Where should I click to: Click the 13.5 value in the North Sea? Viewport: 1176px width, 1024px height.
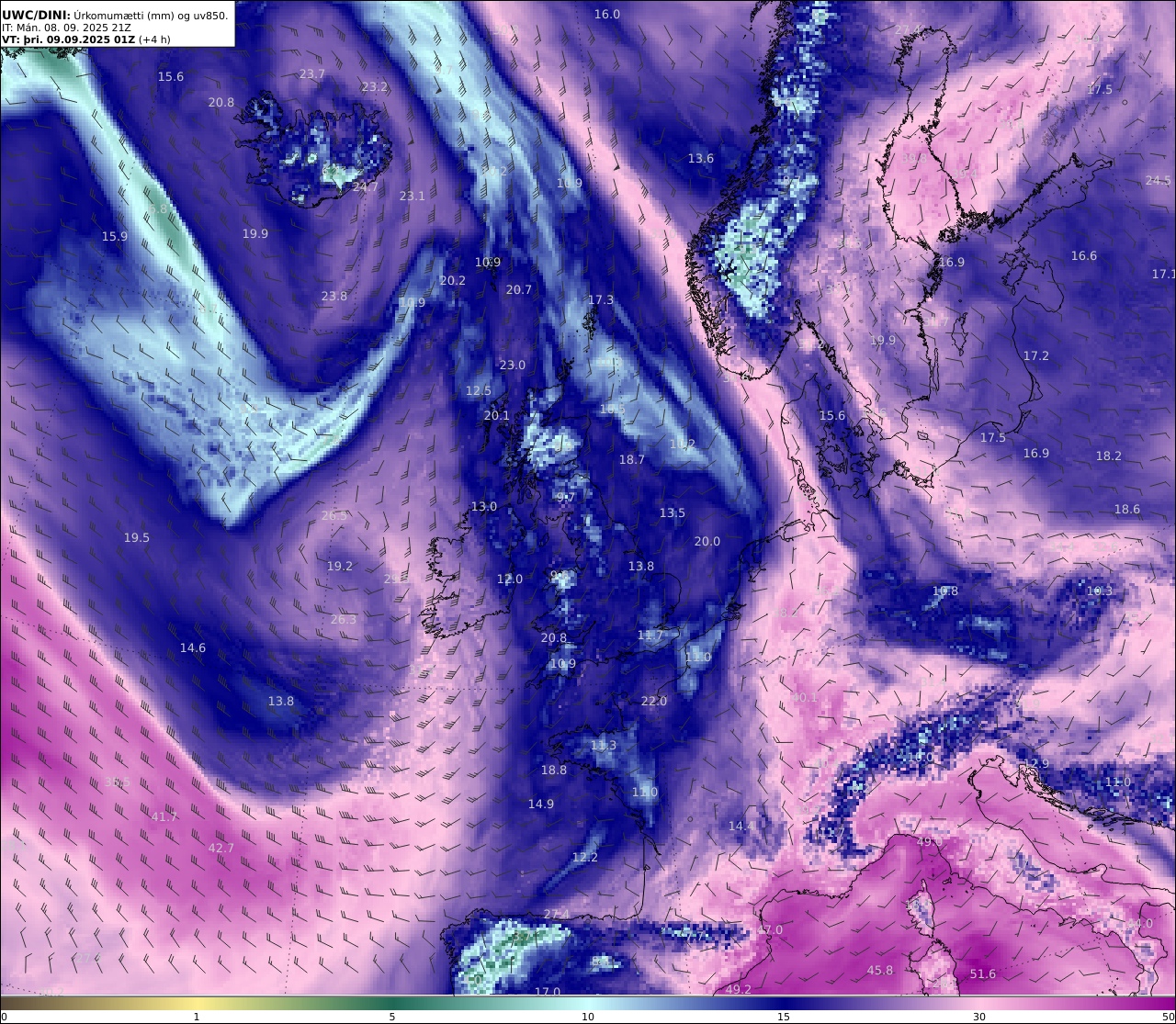[673, 512]
